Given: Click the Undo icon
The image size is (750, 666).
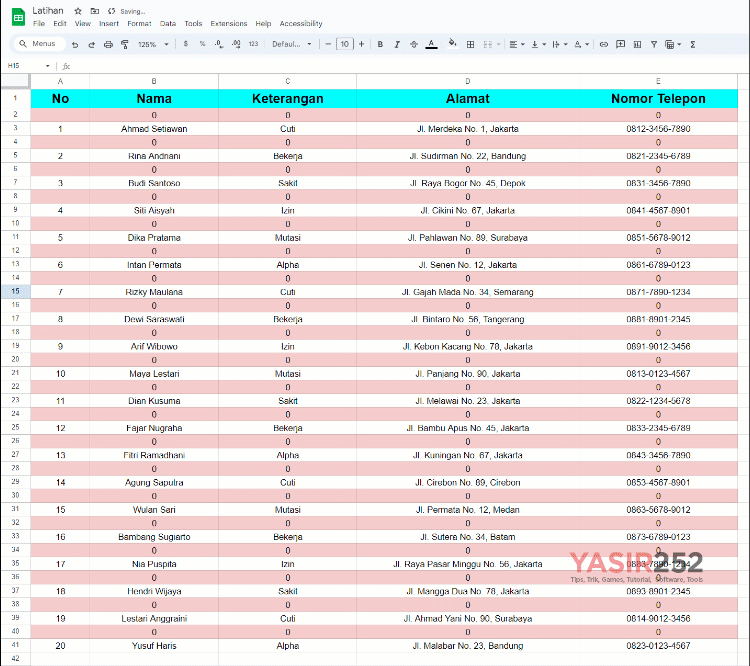Looking at the screenshot, I should (x=75, y=44).
